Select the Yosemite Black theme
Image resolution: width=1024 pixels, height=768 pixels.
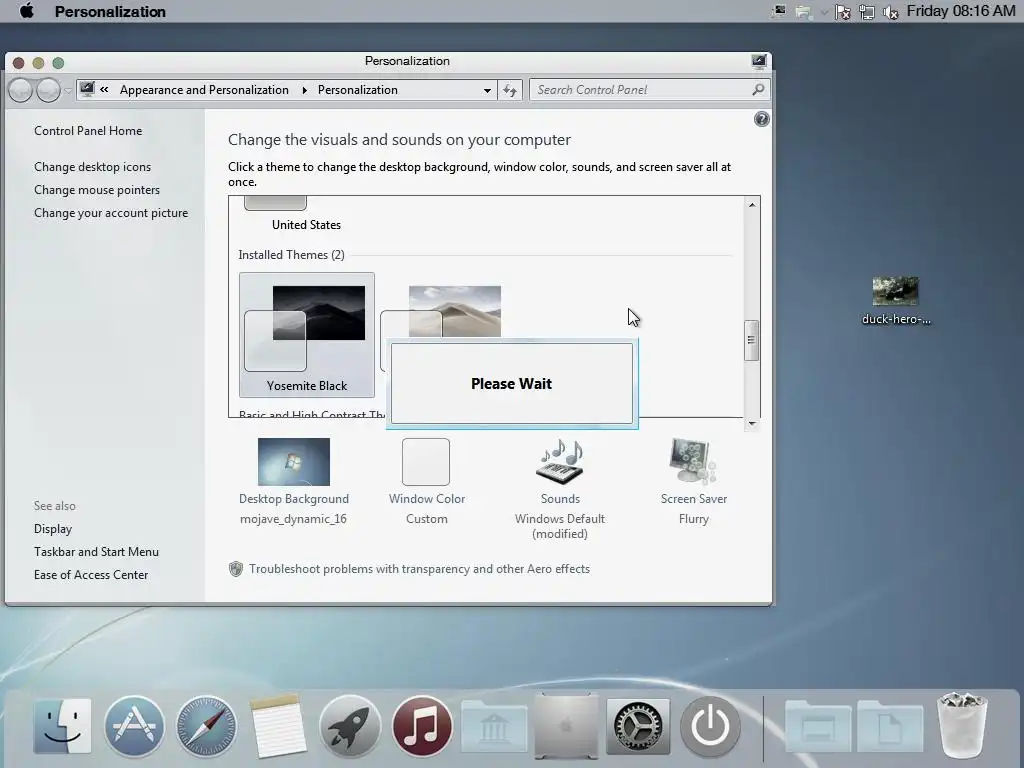pyautogui.click(x=307, y=335)
